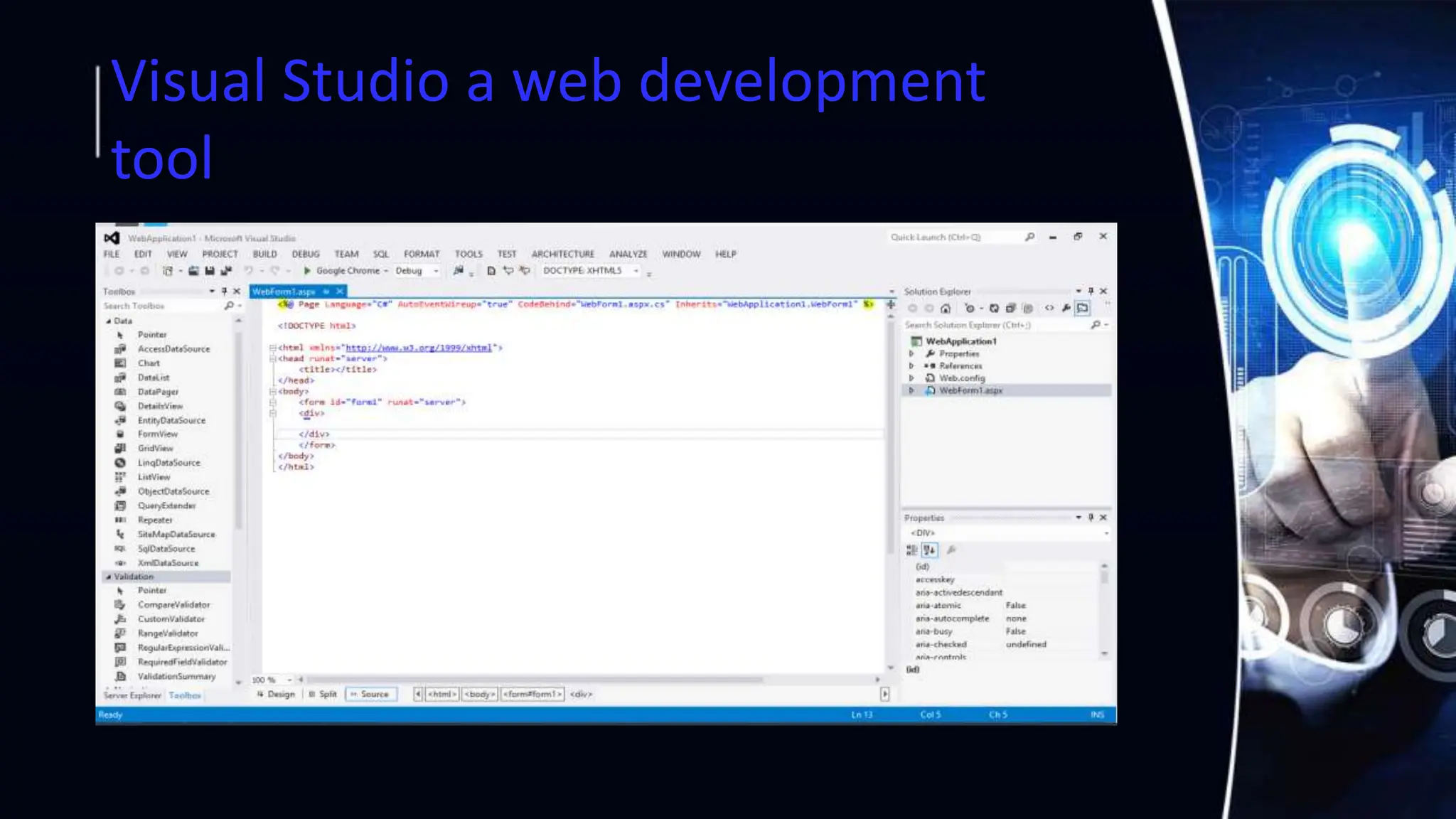Open the BUILD menu
This screenshot has width=1456, height=819.
[265, 255]
